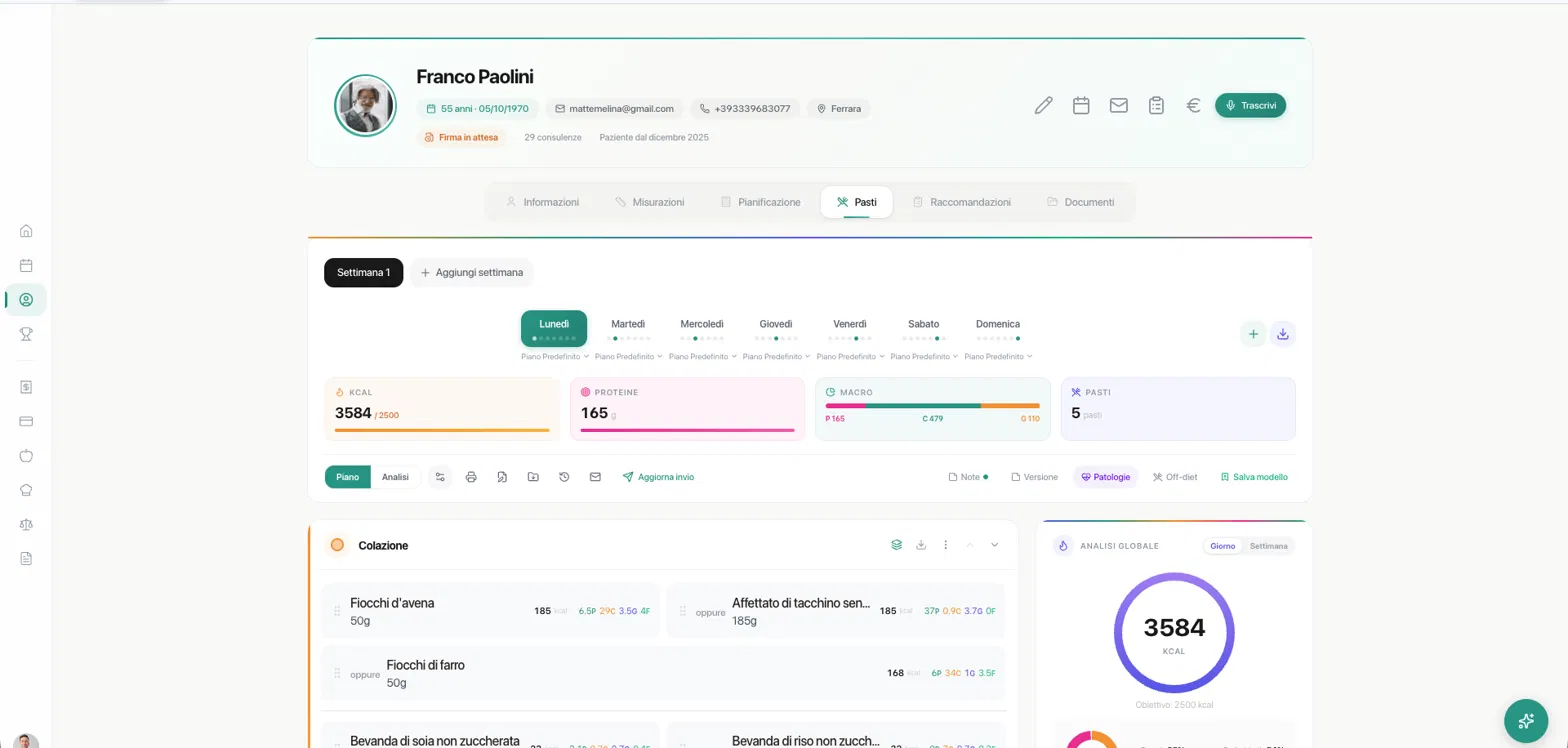
Task: Click the macro distribution colored bar
Action: point(933,406)
